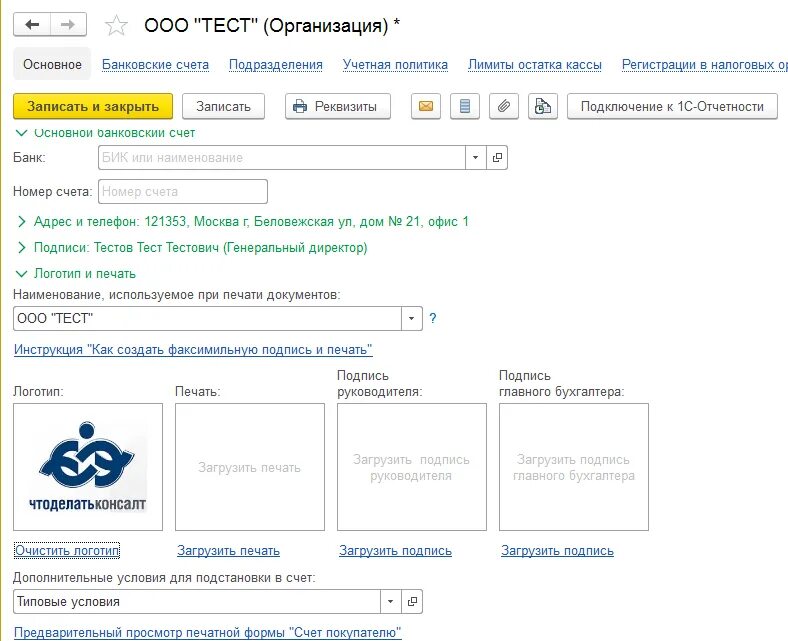Screen dimensions: 788x641
Task: Click the Записать button
Action: [x=223, y=106]
